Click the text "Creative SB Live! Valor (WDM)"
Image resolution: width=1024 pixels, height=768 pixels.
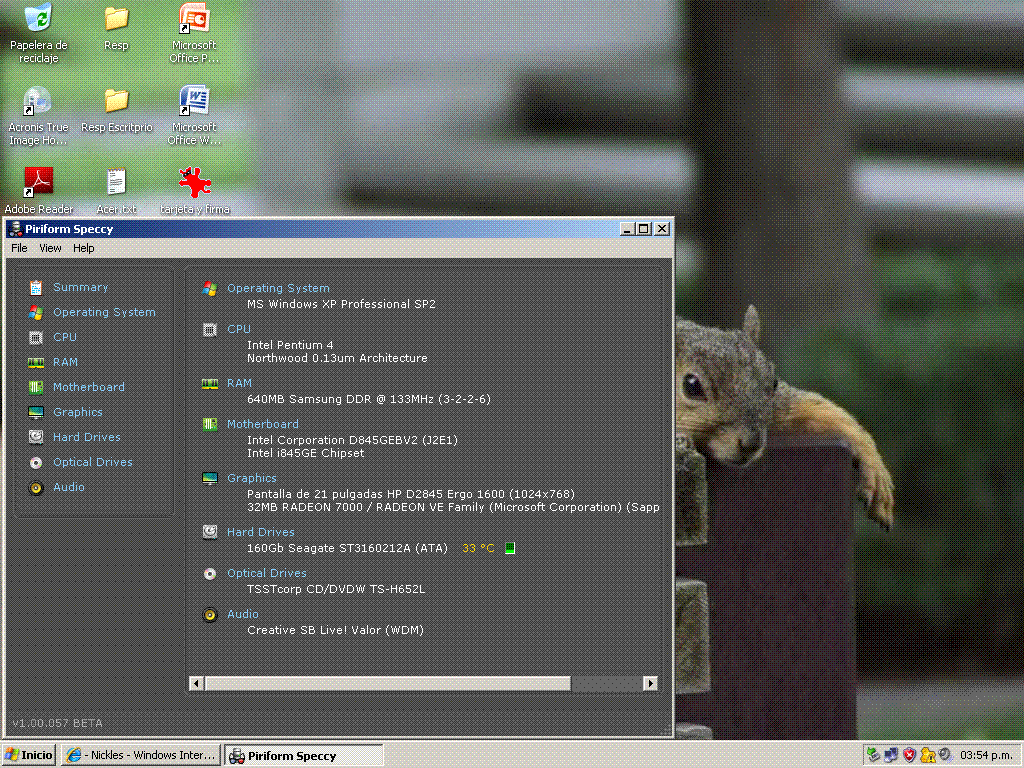[x=335, y=630]
